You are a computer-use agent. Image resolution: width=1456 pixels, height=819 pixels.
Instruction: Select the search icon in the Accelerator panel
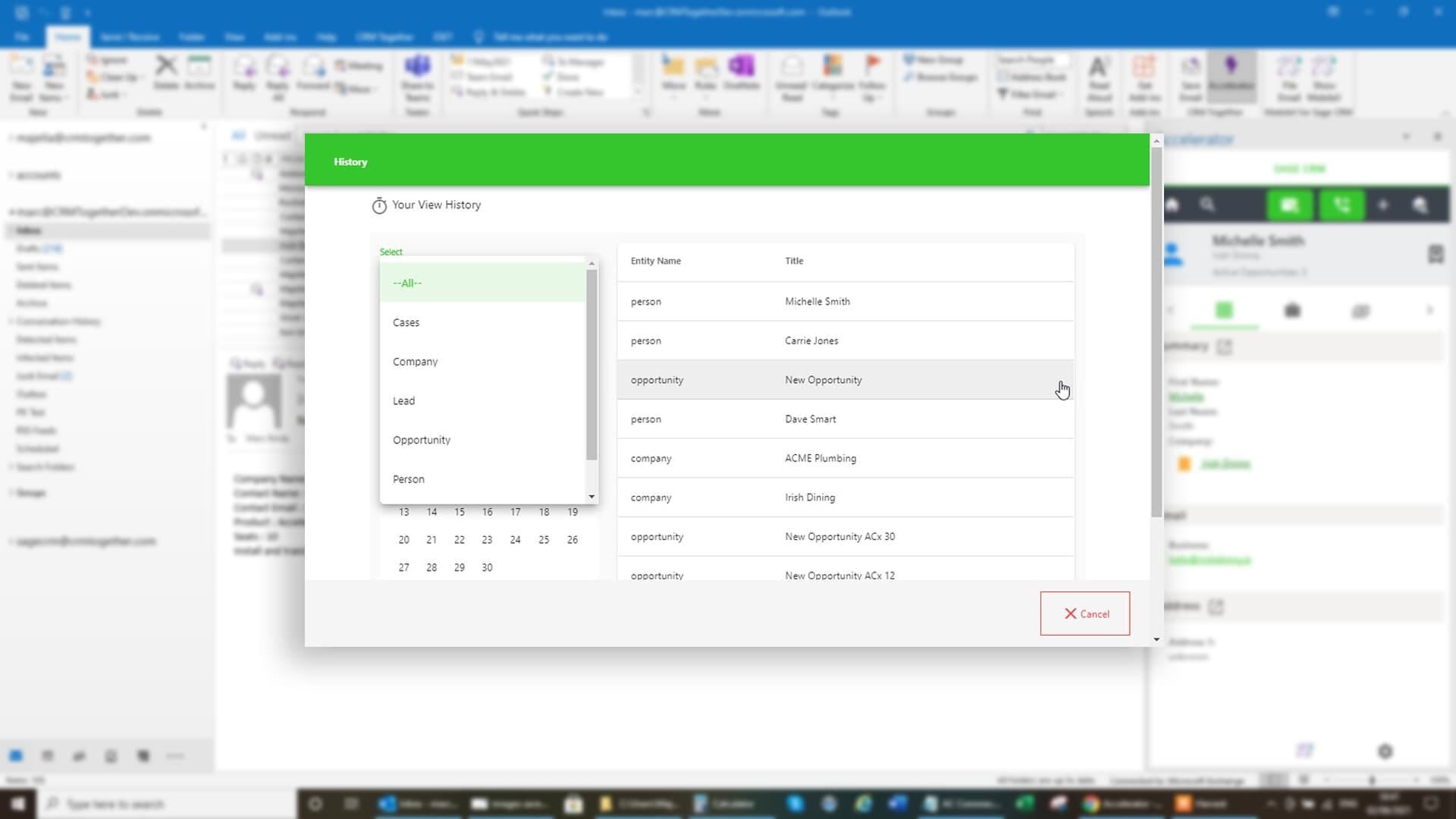point(1208,204)
